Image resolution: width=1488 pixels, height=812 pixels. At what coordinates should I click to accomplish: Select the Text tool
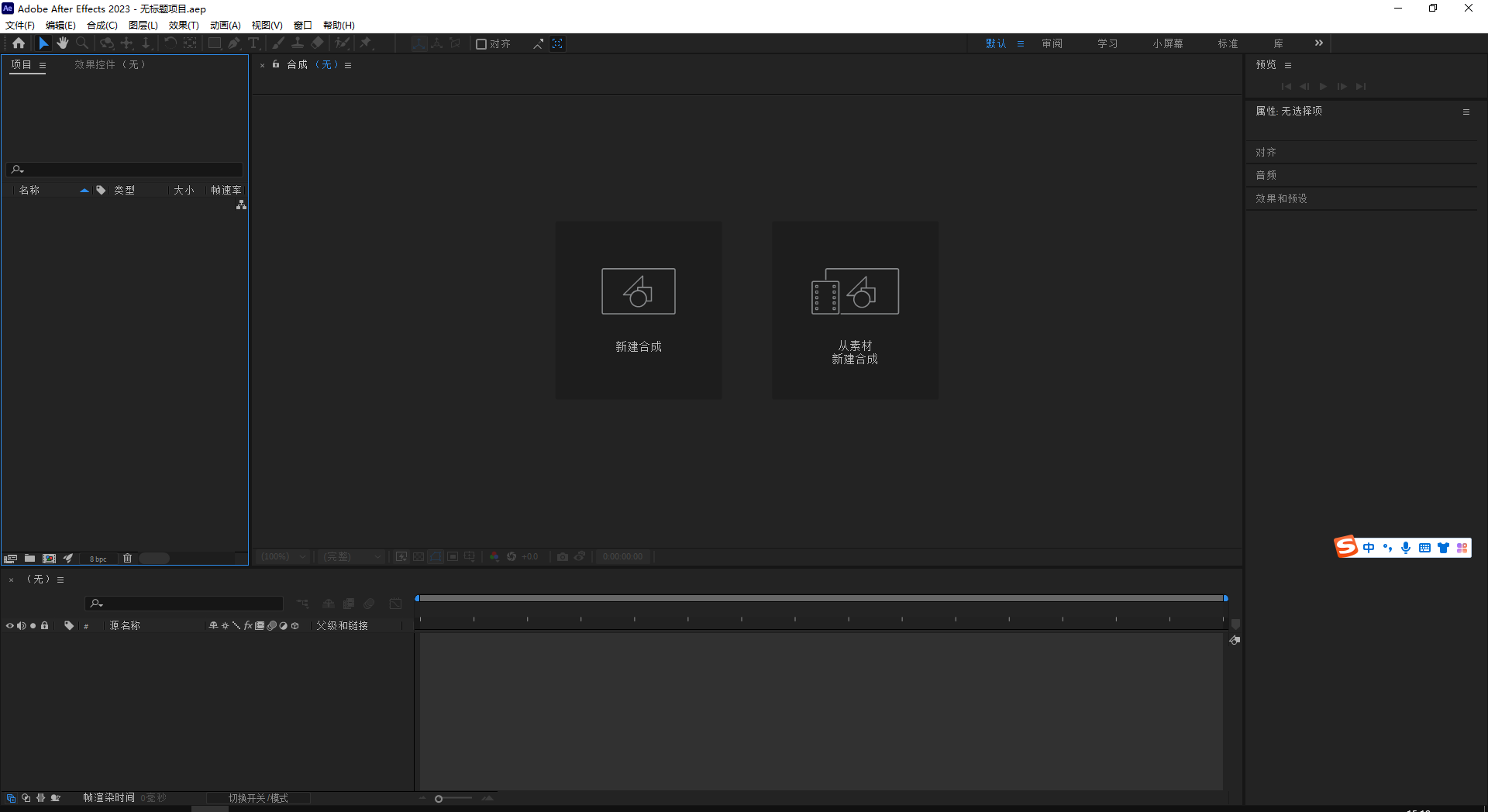point(253,43)
